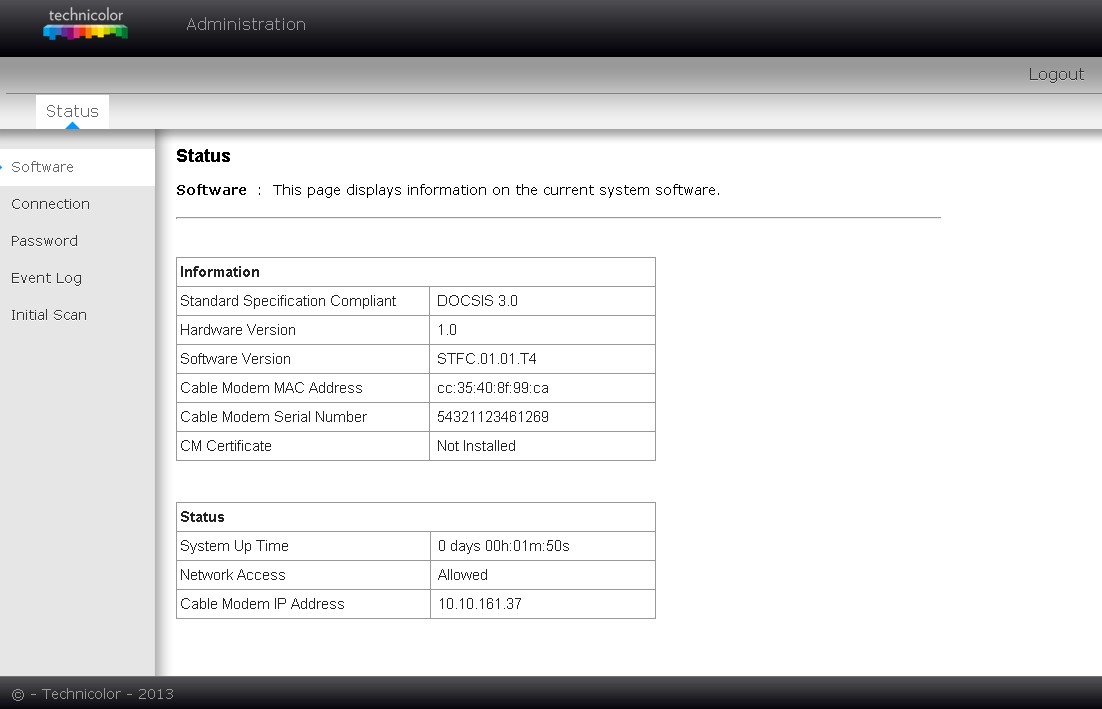View the Event Log page
The height and width of the screenshot is (709, 1102).
click(46, 278)
